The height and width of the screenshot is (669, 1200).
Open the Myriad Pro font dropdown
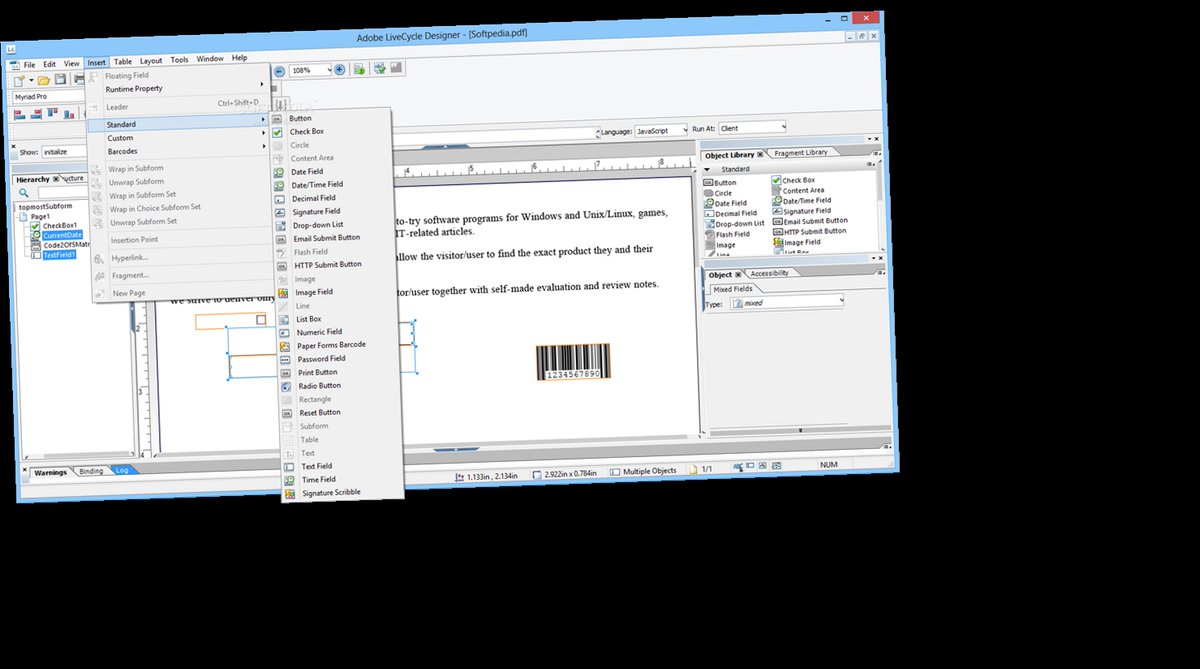48,97
